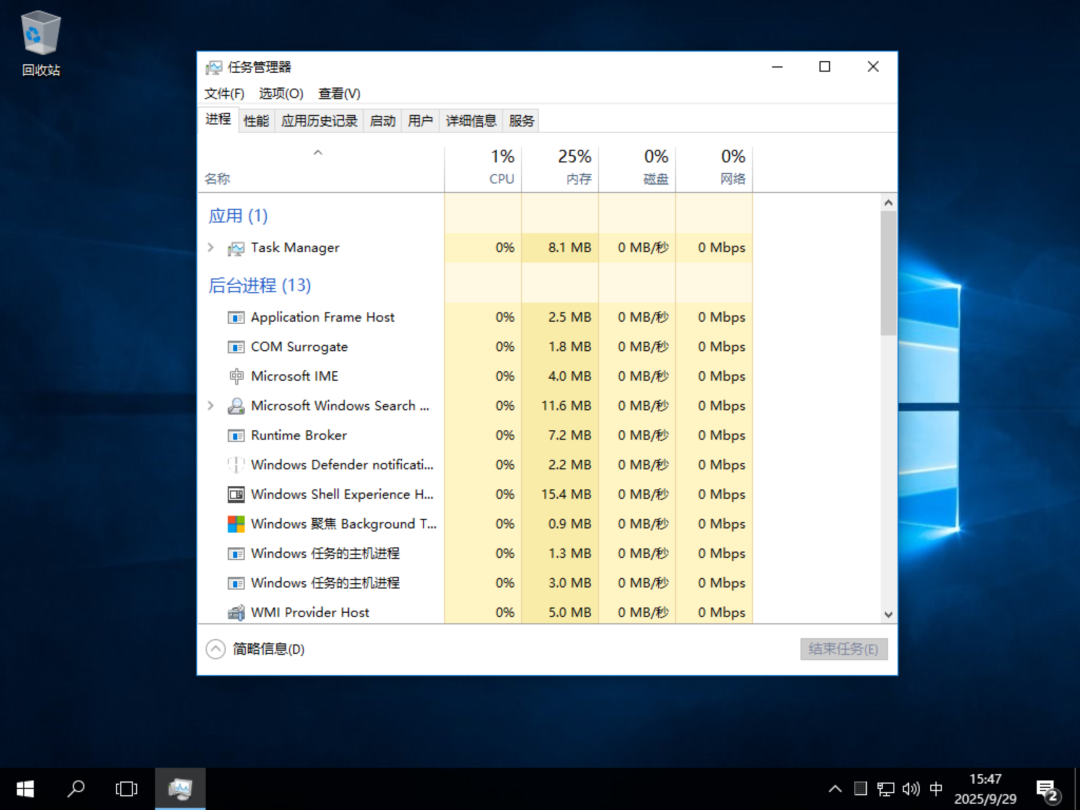Screen dimensions: 1080x810
Task: Click the Windows 聚焦 Background Task icon
Action: point(236,524)
